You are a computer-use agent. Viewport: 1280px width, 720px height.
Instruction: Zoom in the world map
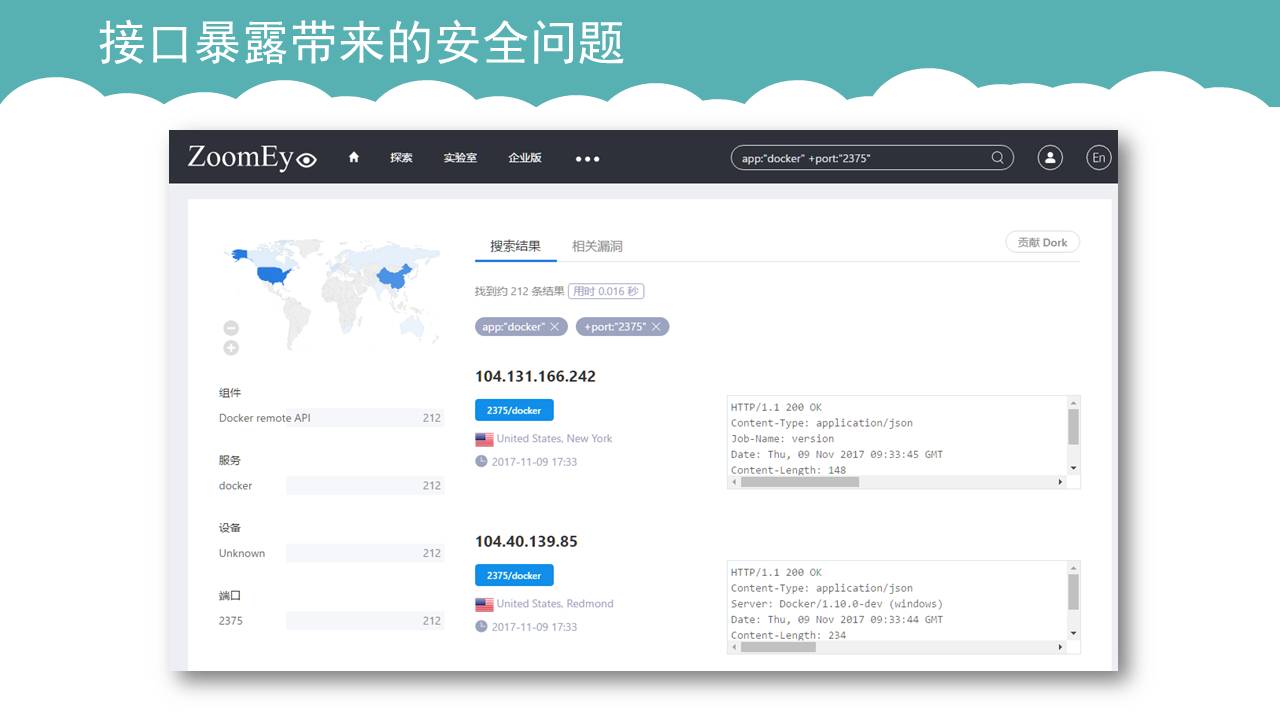pos(231,348)
